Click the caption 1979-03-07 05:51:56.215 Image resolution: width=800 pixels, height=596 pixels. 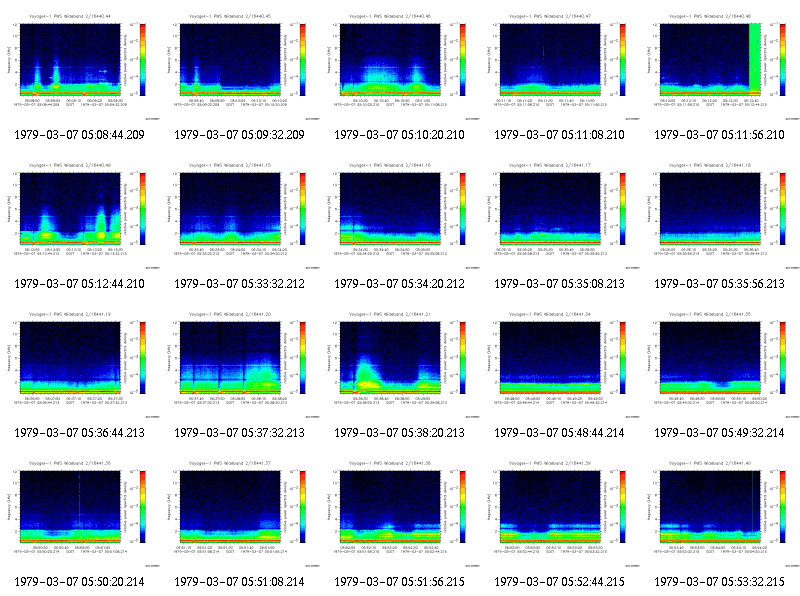[x=399, y=582]
